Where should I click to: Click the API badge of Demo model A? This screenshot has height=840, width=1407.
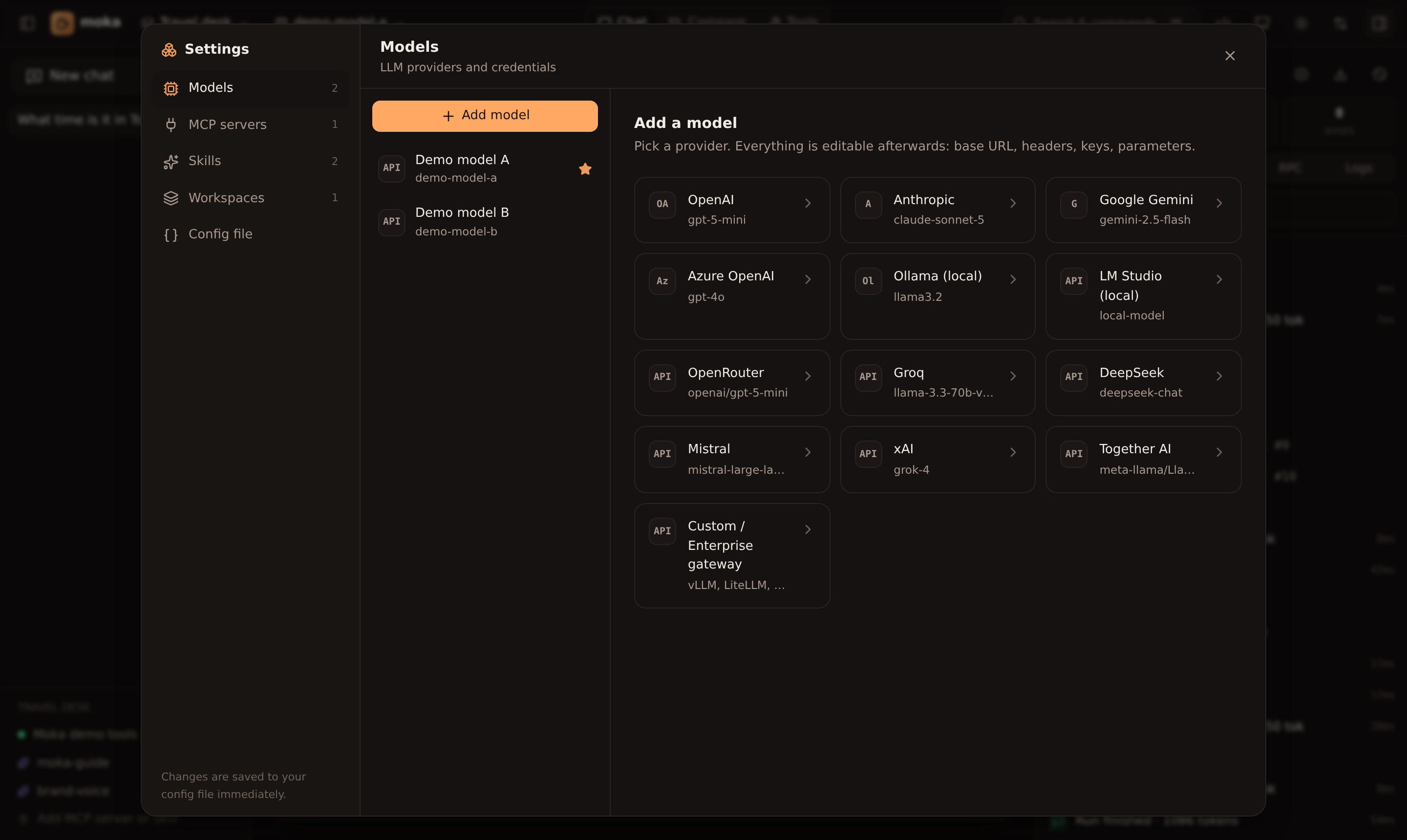391,168
